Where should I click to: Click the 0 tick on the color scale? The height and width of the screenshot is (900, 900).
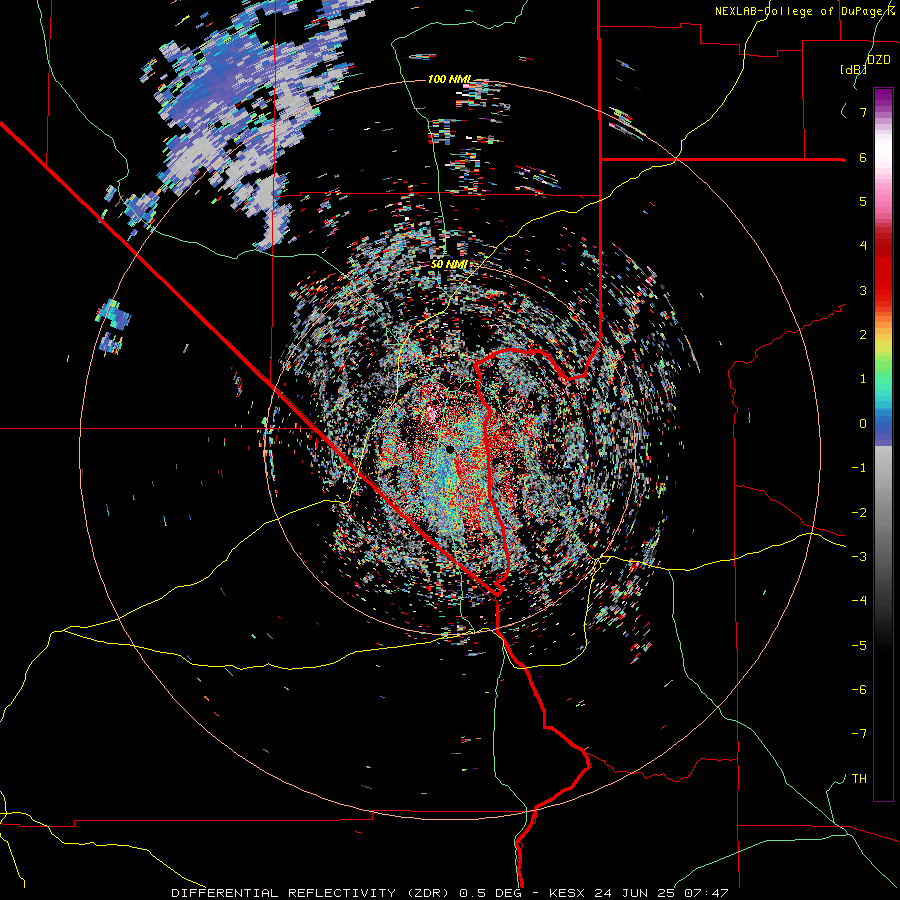tap(863, 424)
